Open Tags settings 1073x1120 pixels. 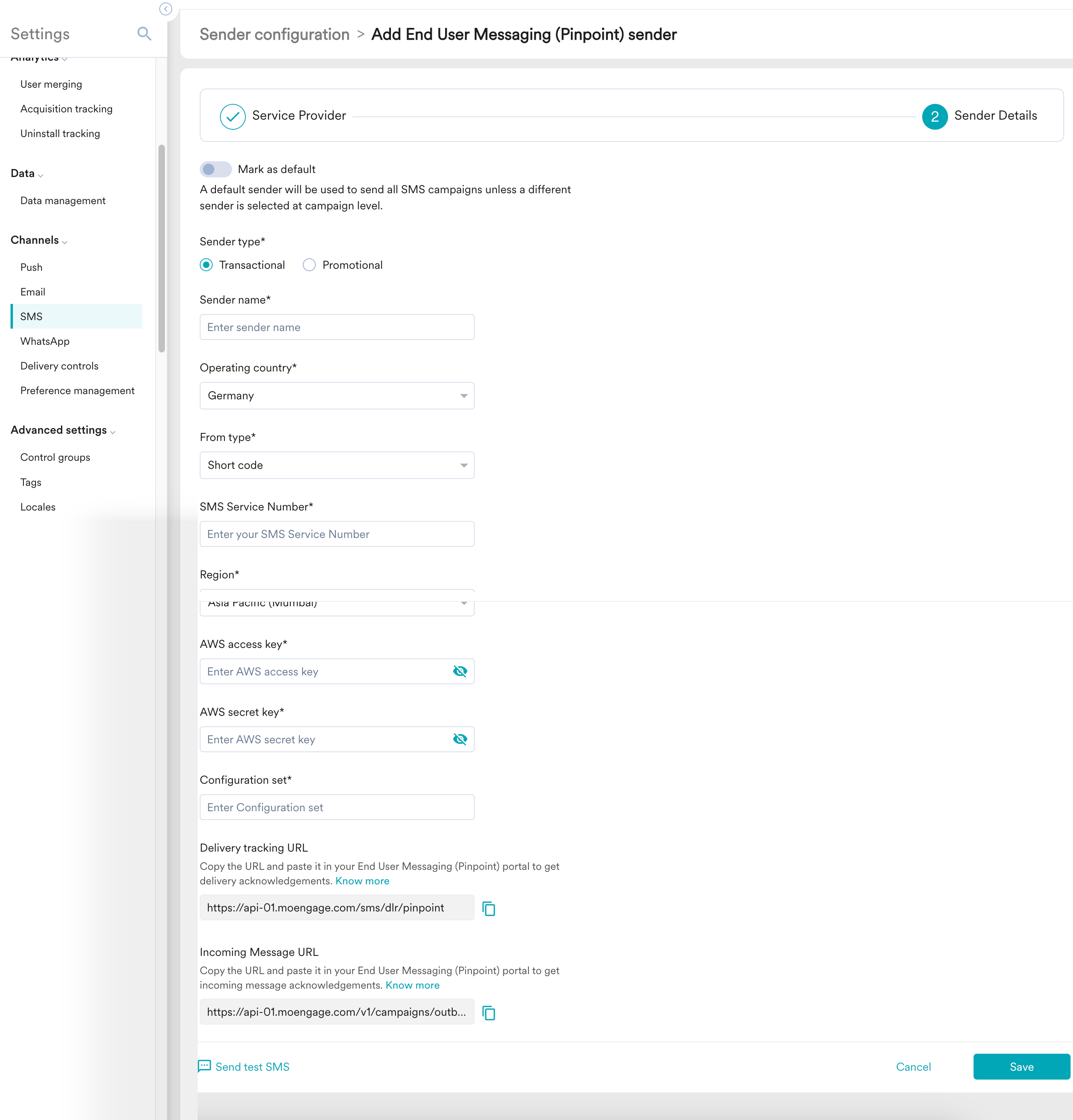(x=31, y=482)
